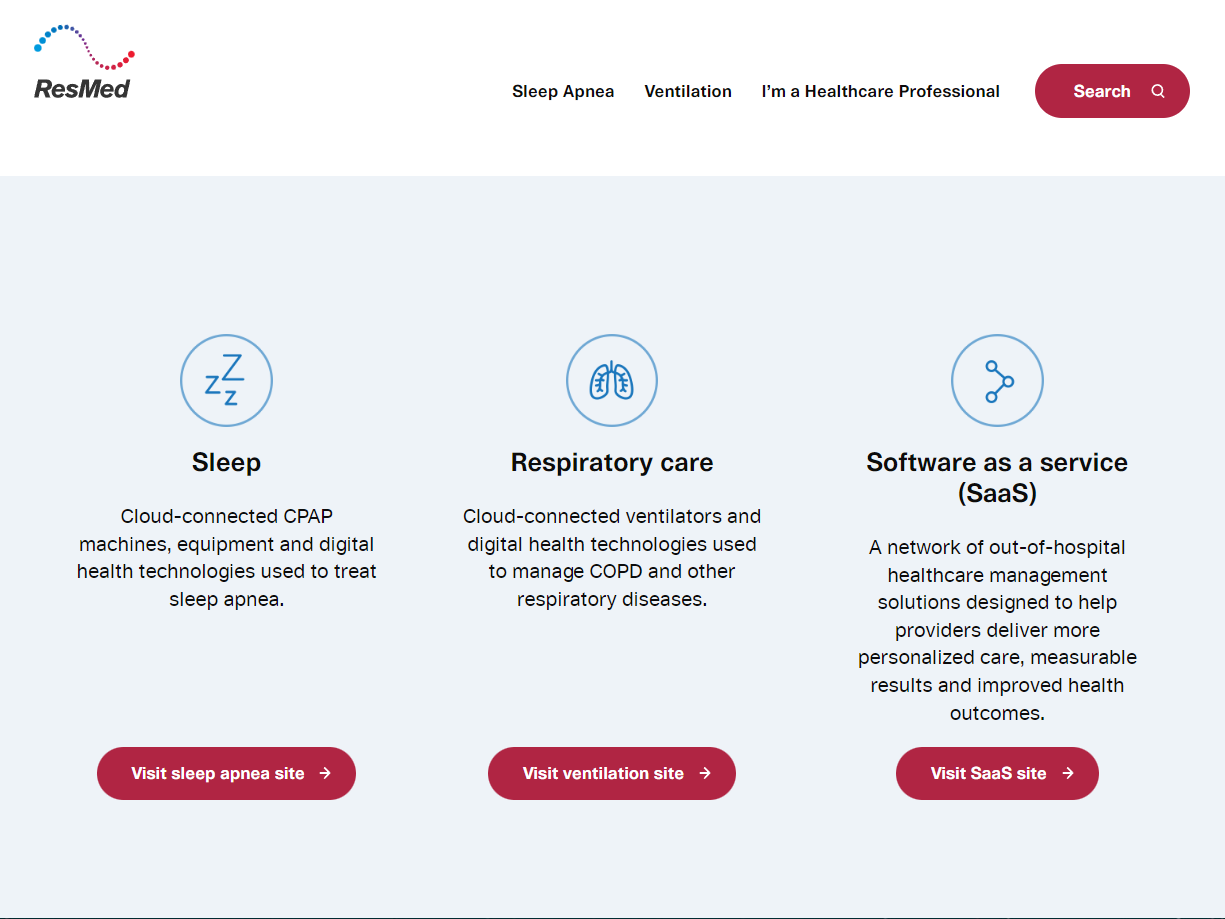
Task: Click the Sleep zzz circle icon
Action: [x=226, y=381]
